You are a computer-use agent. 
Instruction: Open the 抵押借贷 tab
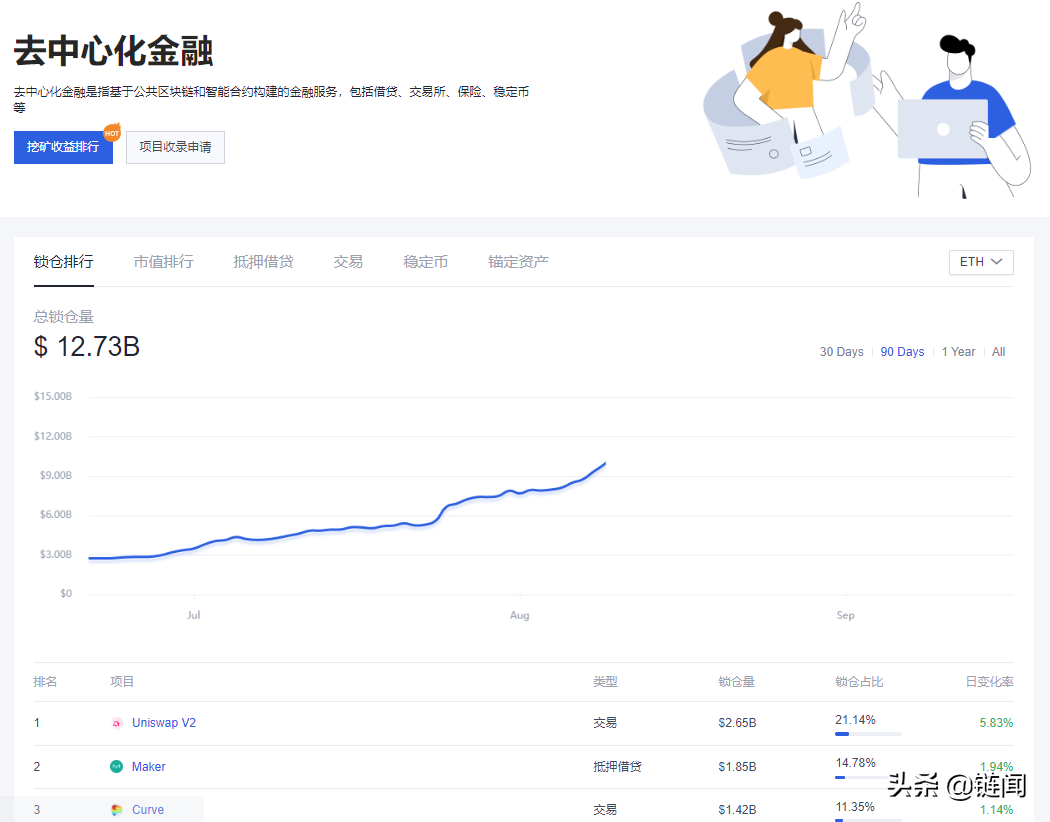tap(263, 262)
